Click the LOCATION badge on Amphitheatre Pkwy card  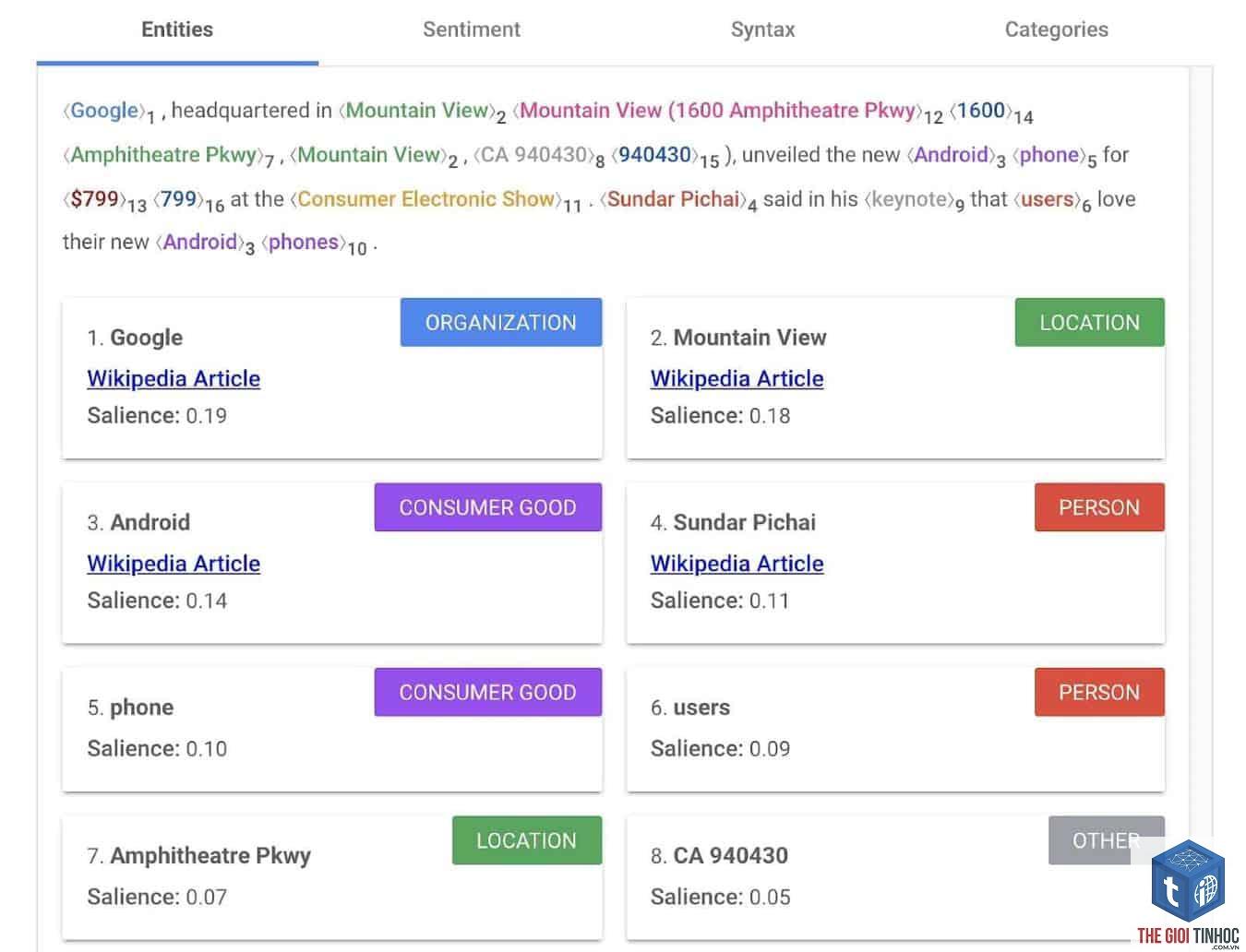pyautogui.click(x=526, y=840)
